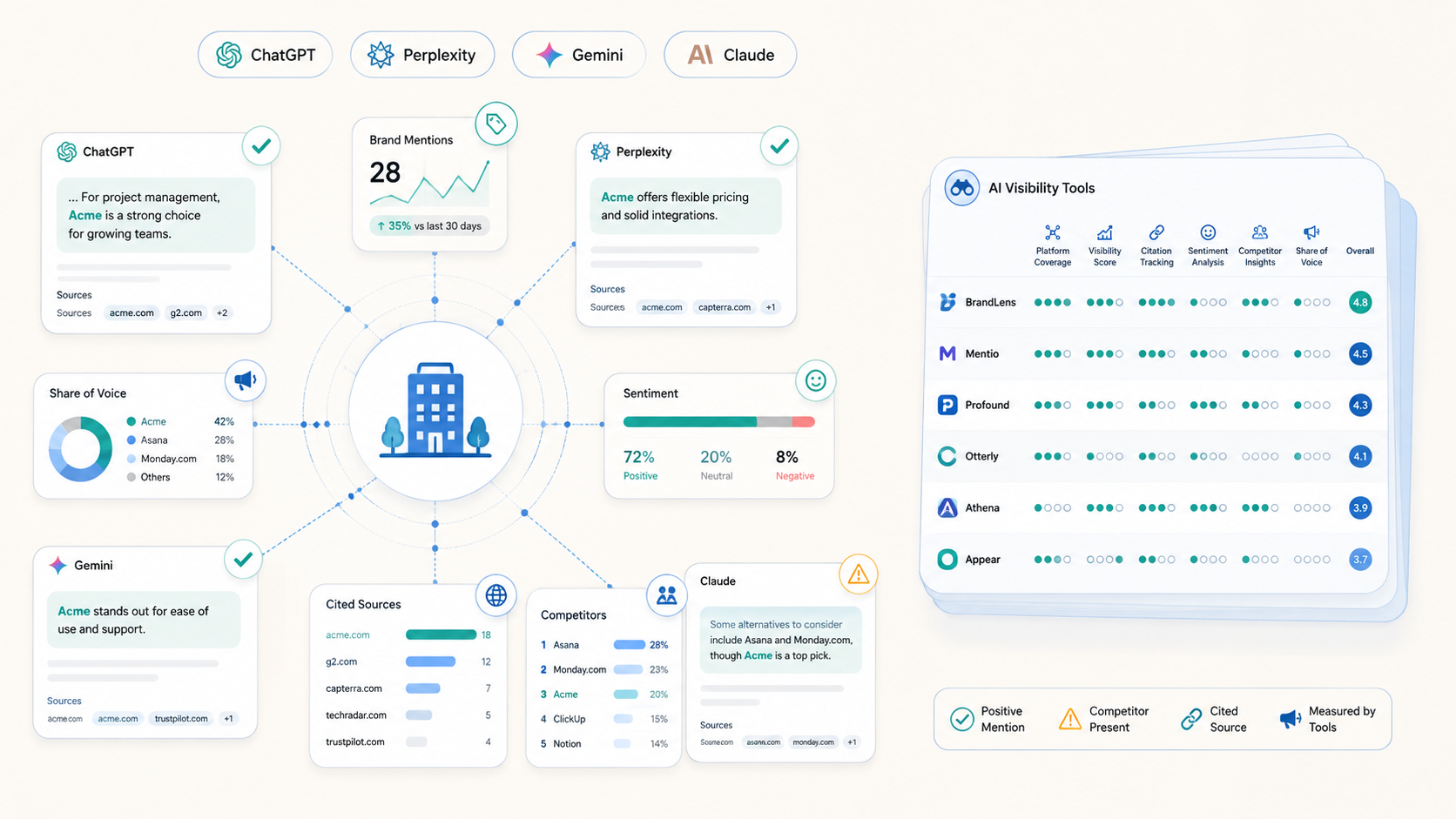This screenshot has height=819, width=1456.
Task: Click the BrandLens overall score 4.8 badge
Action: (1360, 302)
